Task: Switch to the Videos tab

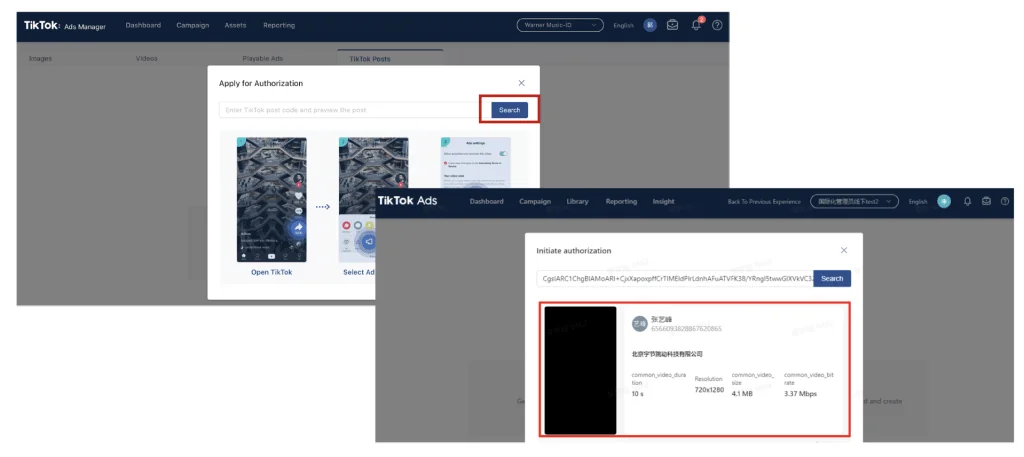Action: (x=146, y=58)
